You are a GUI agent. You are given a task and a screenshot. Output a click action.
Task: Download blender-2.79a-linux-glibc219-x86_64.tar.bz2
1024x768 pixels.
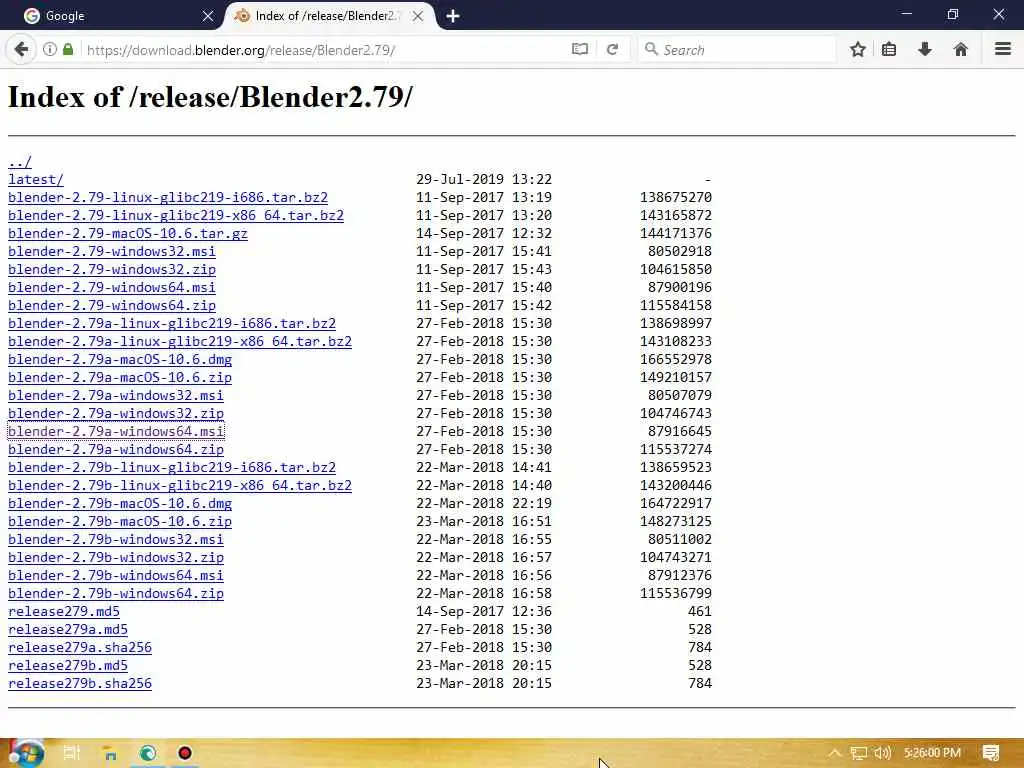click(x=180, y=342)
